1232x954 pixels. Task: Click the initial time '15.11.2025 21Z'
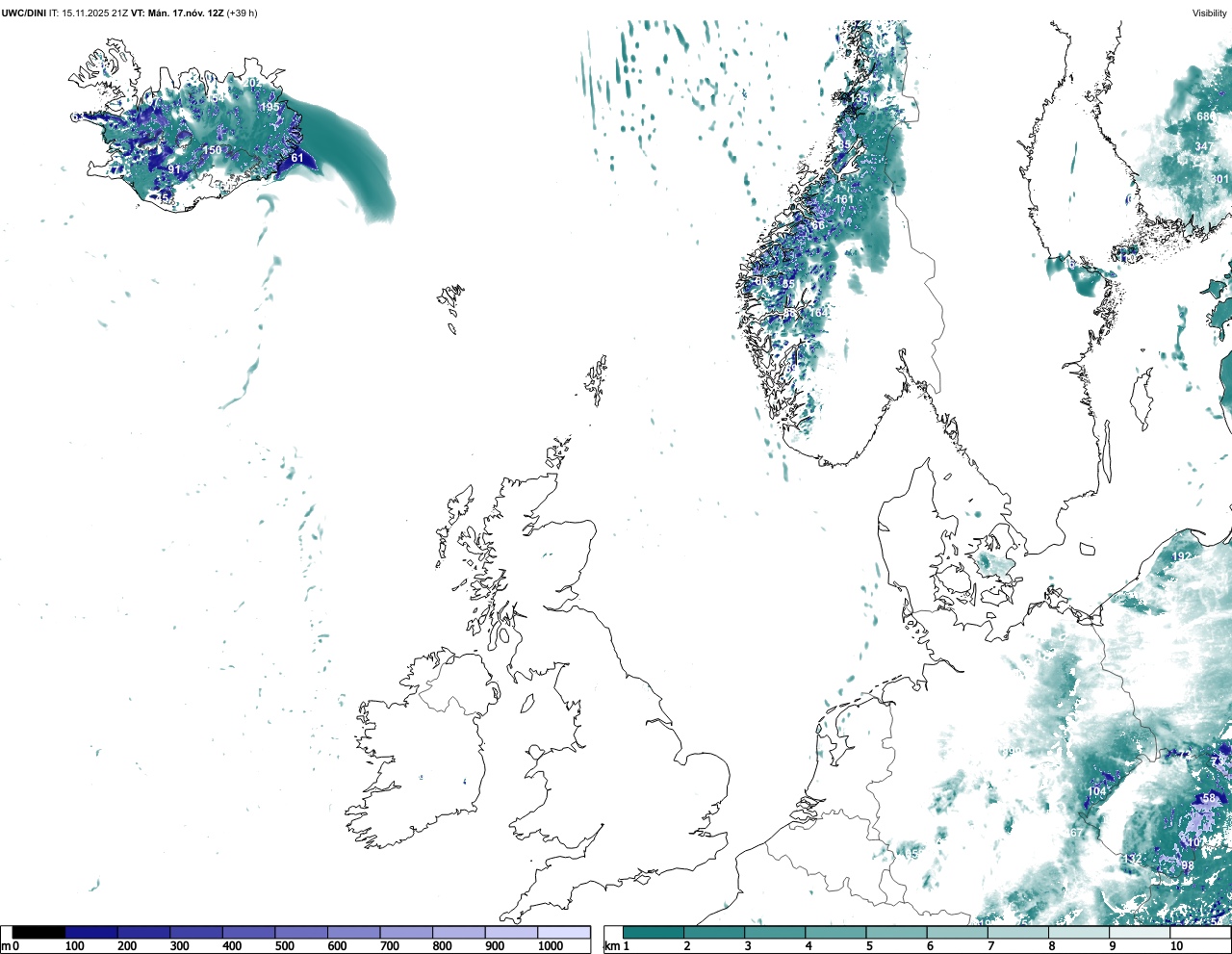95,13
